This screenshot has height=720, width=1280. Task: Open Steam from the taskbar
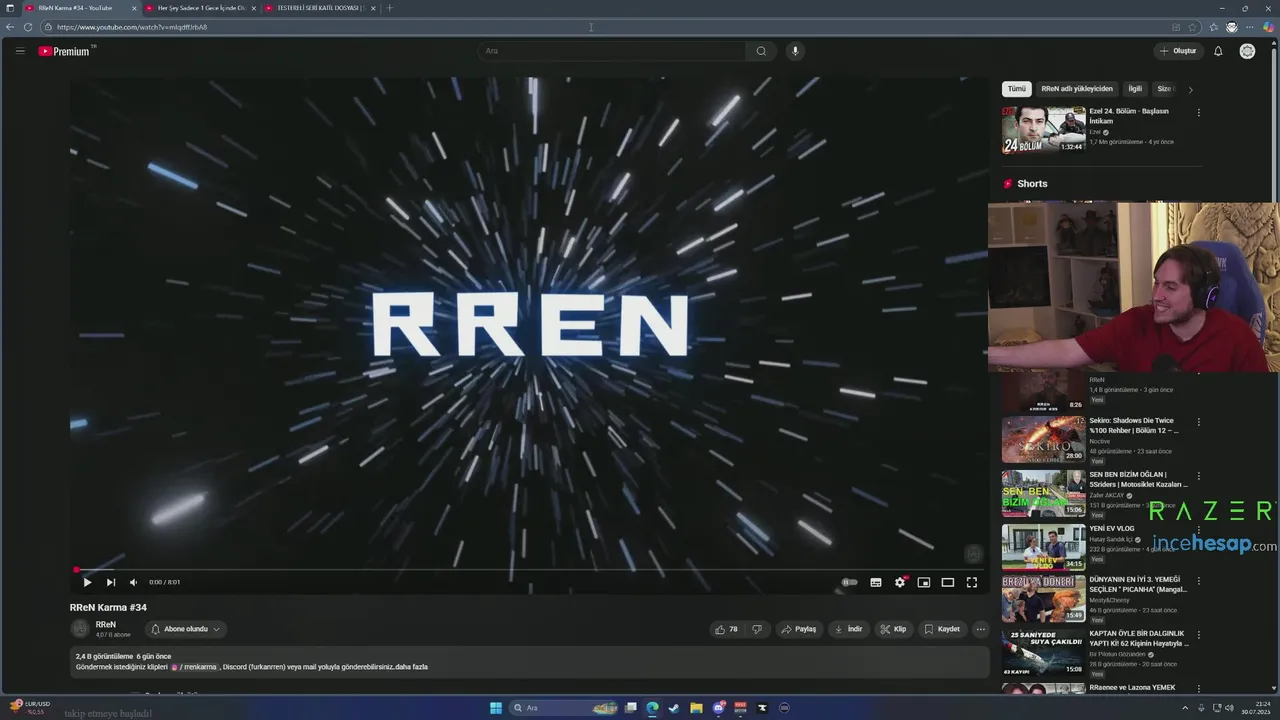point(674,708)
